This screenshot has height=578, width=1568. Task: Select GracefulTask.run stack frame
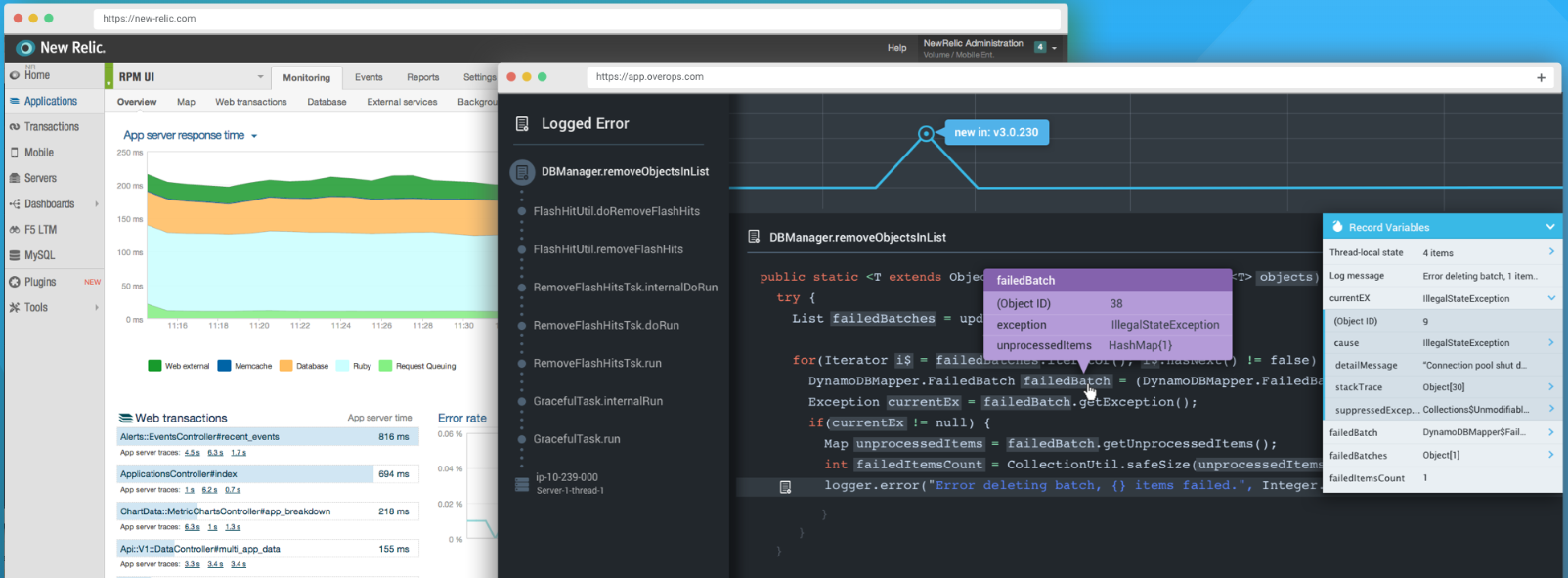click(x=577, y=439)
